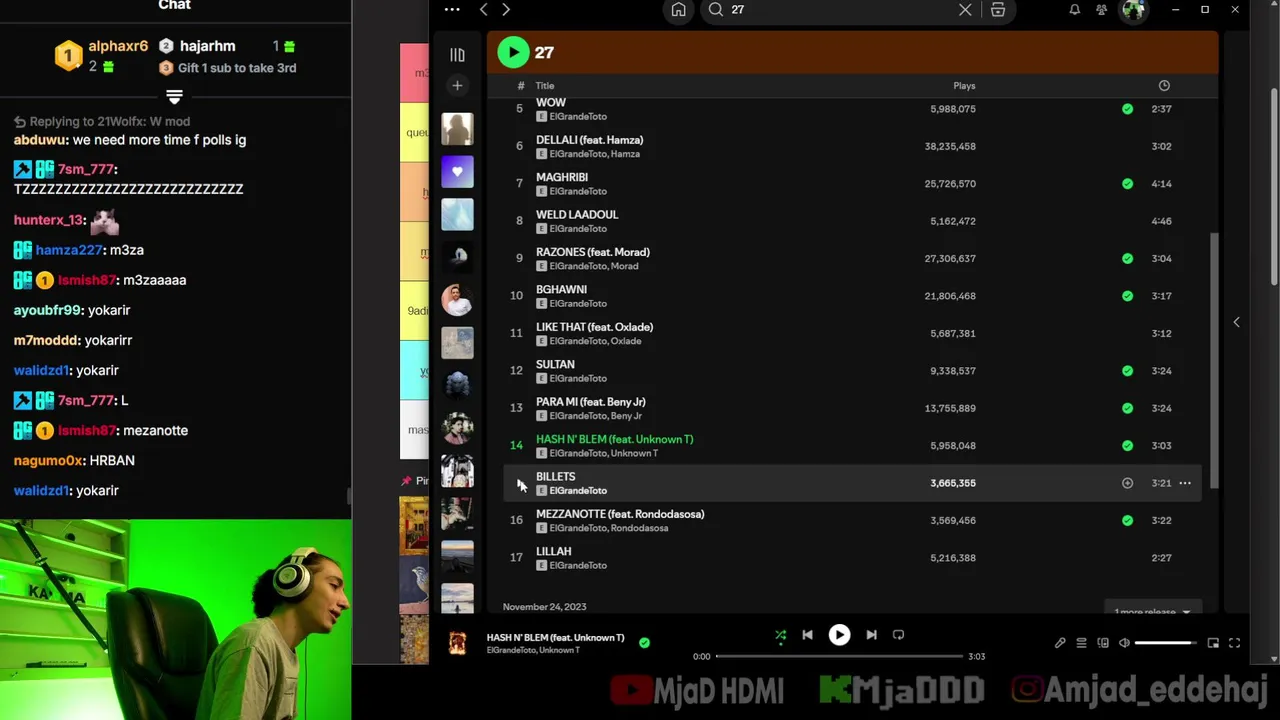Toggle saved checkmark for HASH N' BLEM row
The height and width of the screenshot is (720, 1280).
(1127, 446)
